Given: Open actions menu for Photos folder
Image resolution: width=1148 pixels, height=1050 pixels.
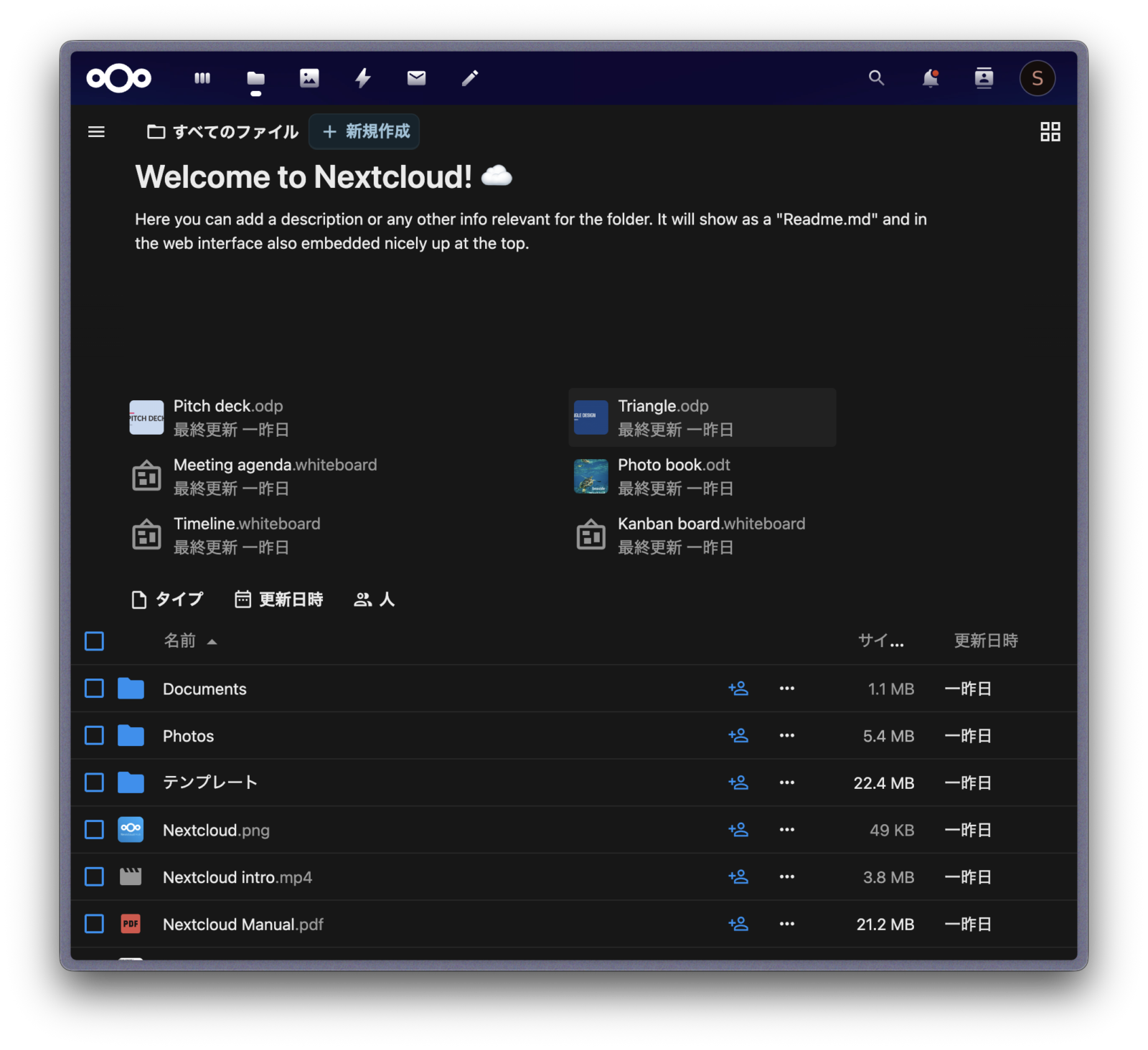Looking at the screenshot, I should [786, 736].
